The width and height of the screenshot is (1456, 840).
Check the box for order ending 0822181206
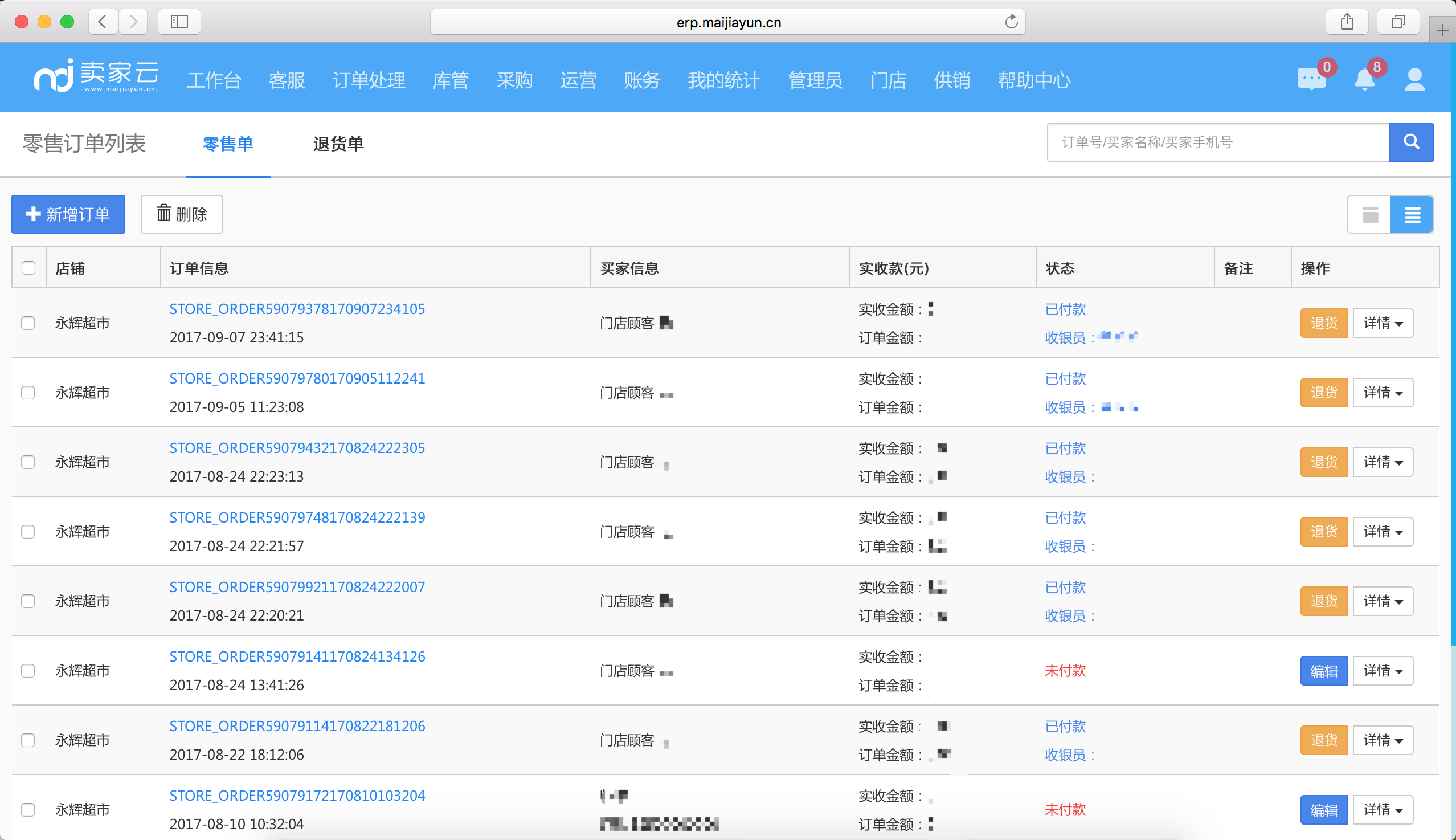coord(28,740)
